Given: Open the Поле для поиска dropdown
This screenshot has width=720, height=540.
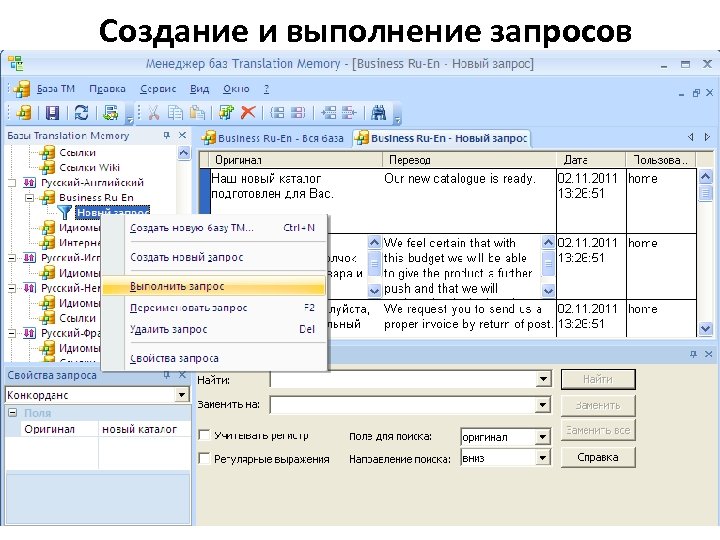Looking at the screenshot, I should pyautogui.click(x=543, y=436).
